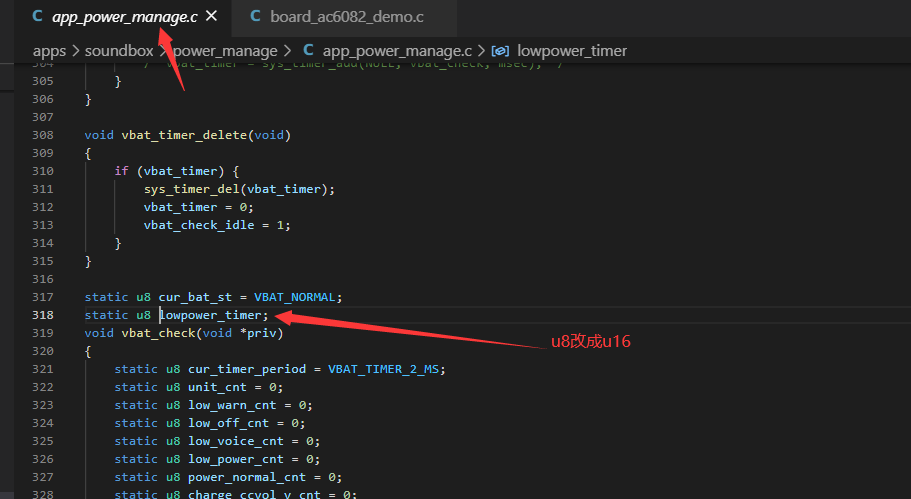Image resolution: width=911 pixels, height=499 pixels.
Task: Click 'low_off_cnt' variable on line 324
Action: (228, 423)
